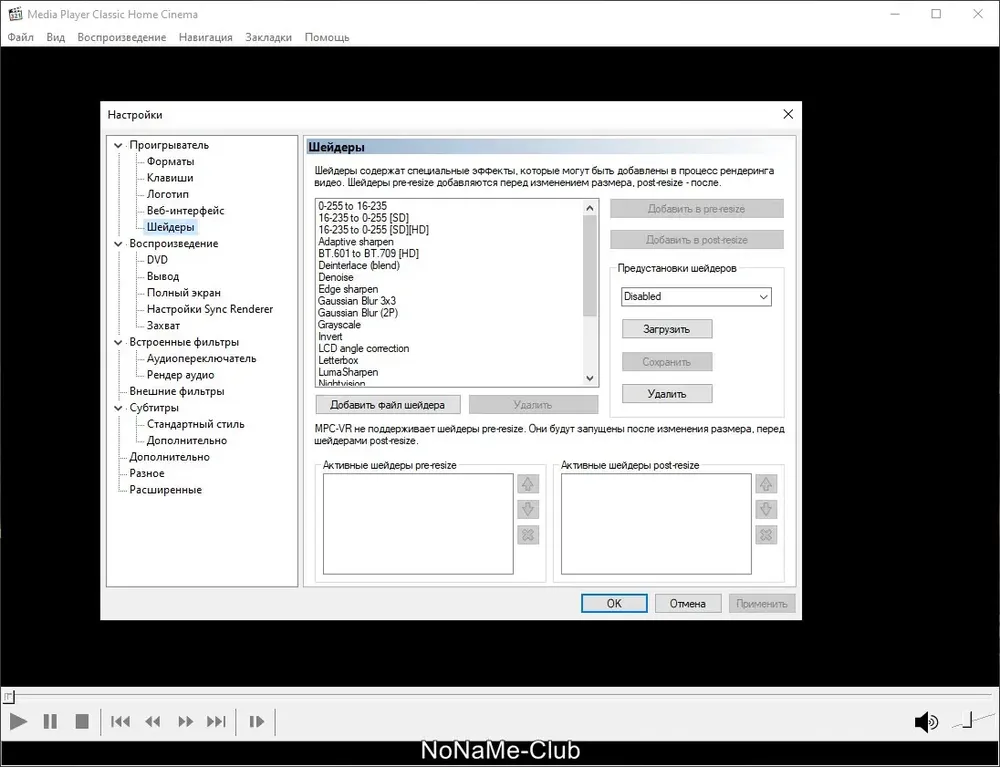Click the volume slider handle
This screenshot has width=1000, height=767.
(x=968, y=720)
